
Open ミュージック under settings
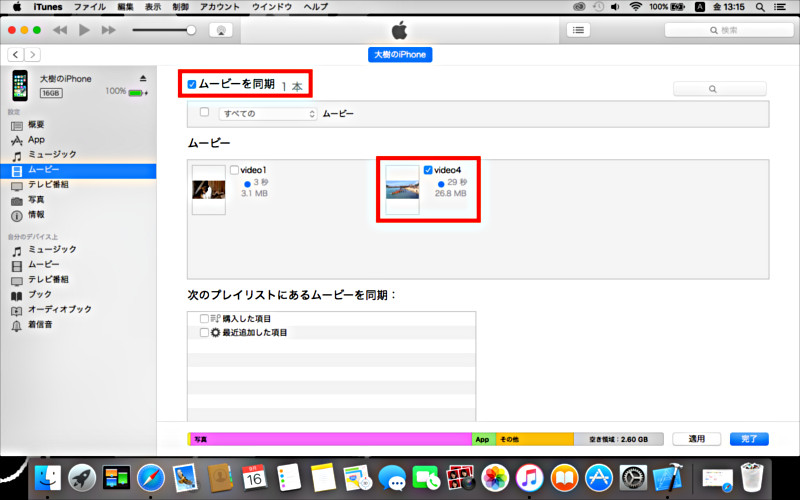pyautogui.click(x=52, y=155)
